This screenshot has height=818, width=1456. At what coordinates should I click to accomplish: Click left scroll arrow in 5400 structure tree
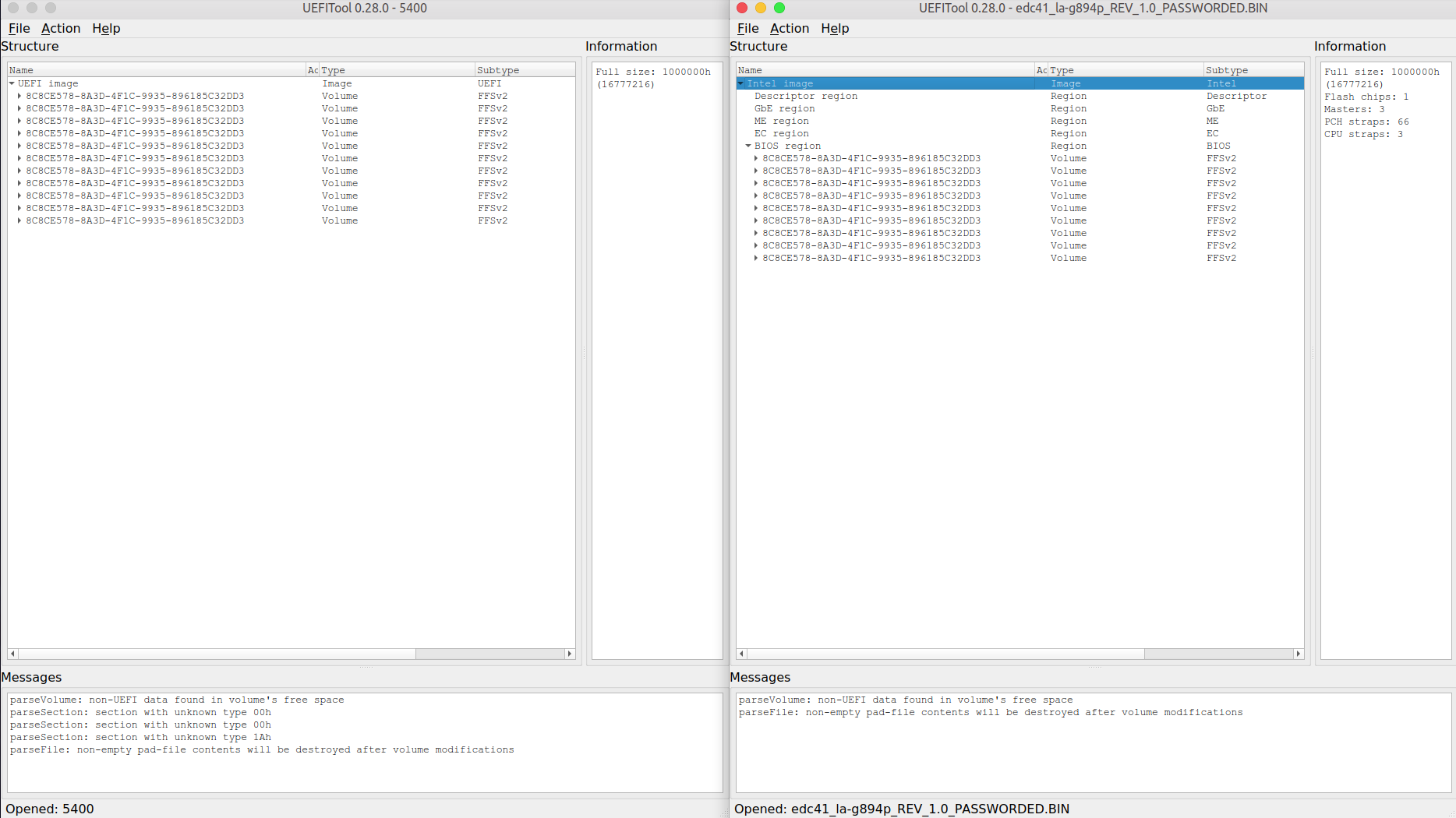coord(12,654)
